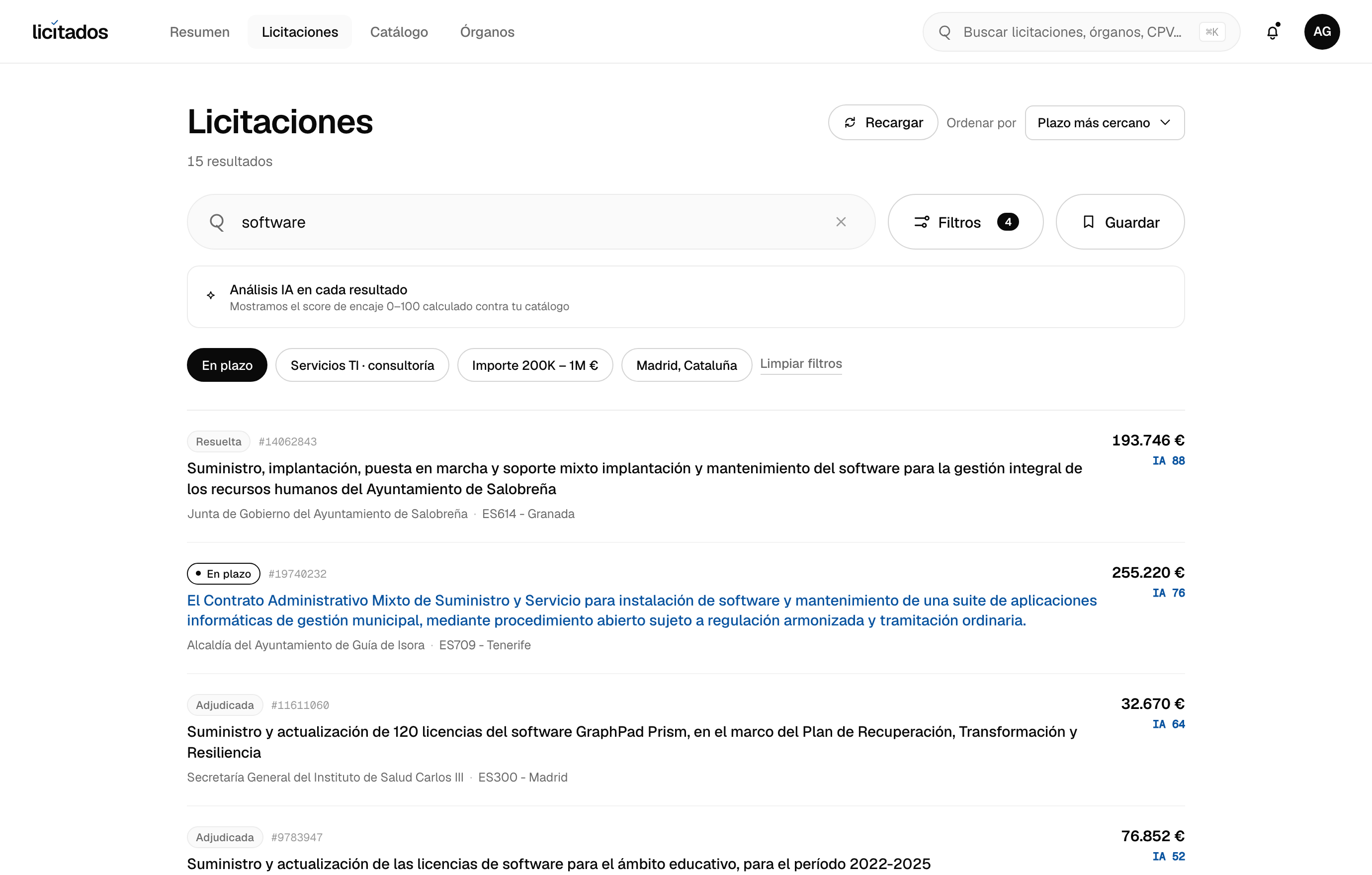Open the notifications bell
The image size is (1372, 875).
pyautogui.click(x=1272, y=32)
